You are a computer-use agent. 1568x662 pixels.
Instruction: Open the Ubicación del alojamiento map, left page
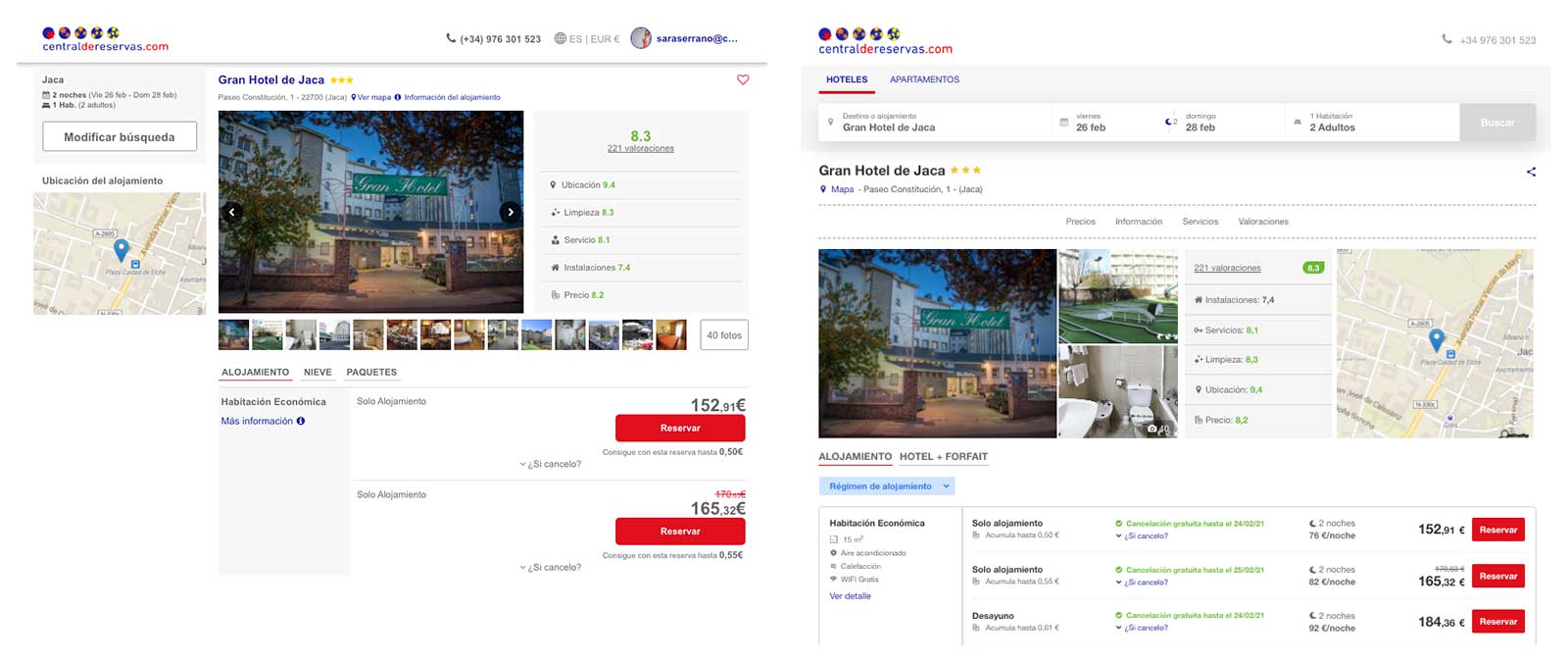tap(120, 253)
